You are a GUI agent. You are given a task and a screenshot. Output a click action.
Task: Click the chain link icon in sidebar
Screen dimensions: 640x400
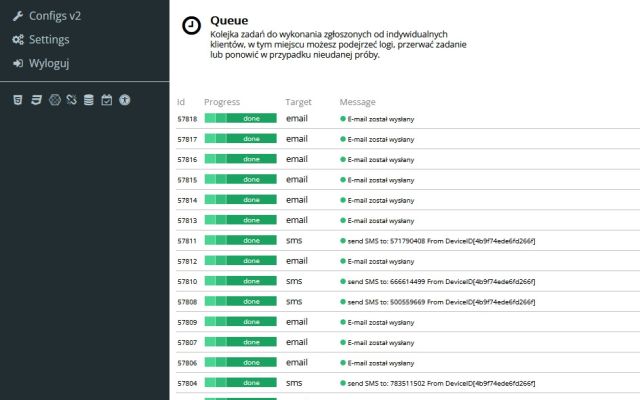click(71, 100)
